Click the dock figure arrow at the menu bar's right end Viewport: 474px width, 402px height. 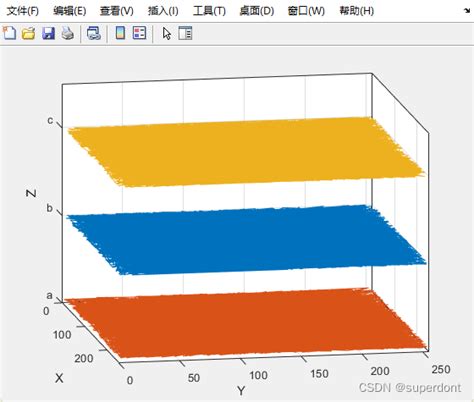[x=468, y=11]
